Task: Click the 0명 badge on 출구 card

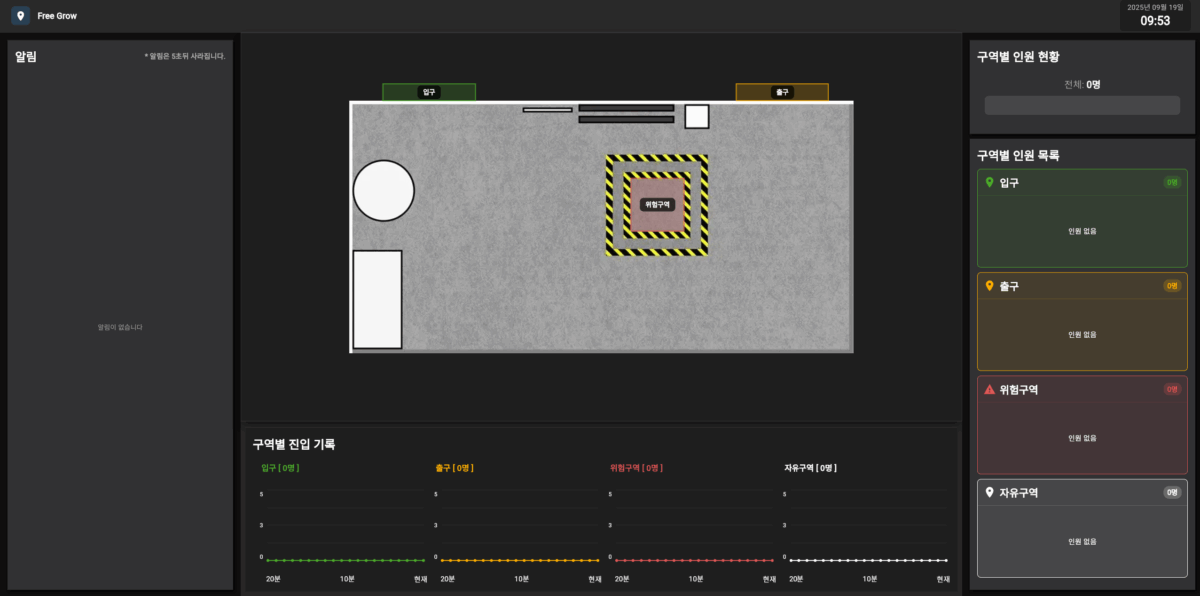Action: point(1172,286)
